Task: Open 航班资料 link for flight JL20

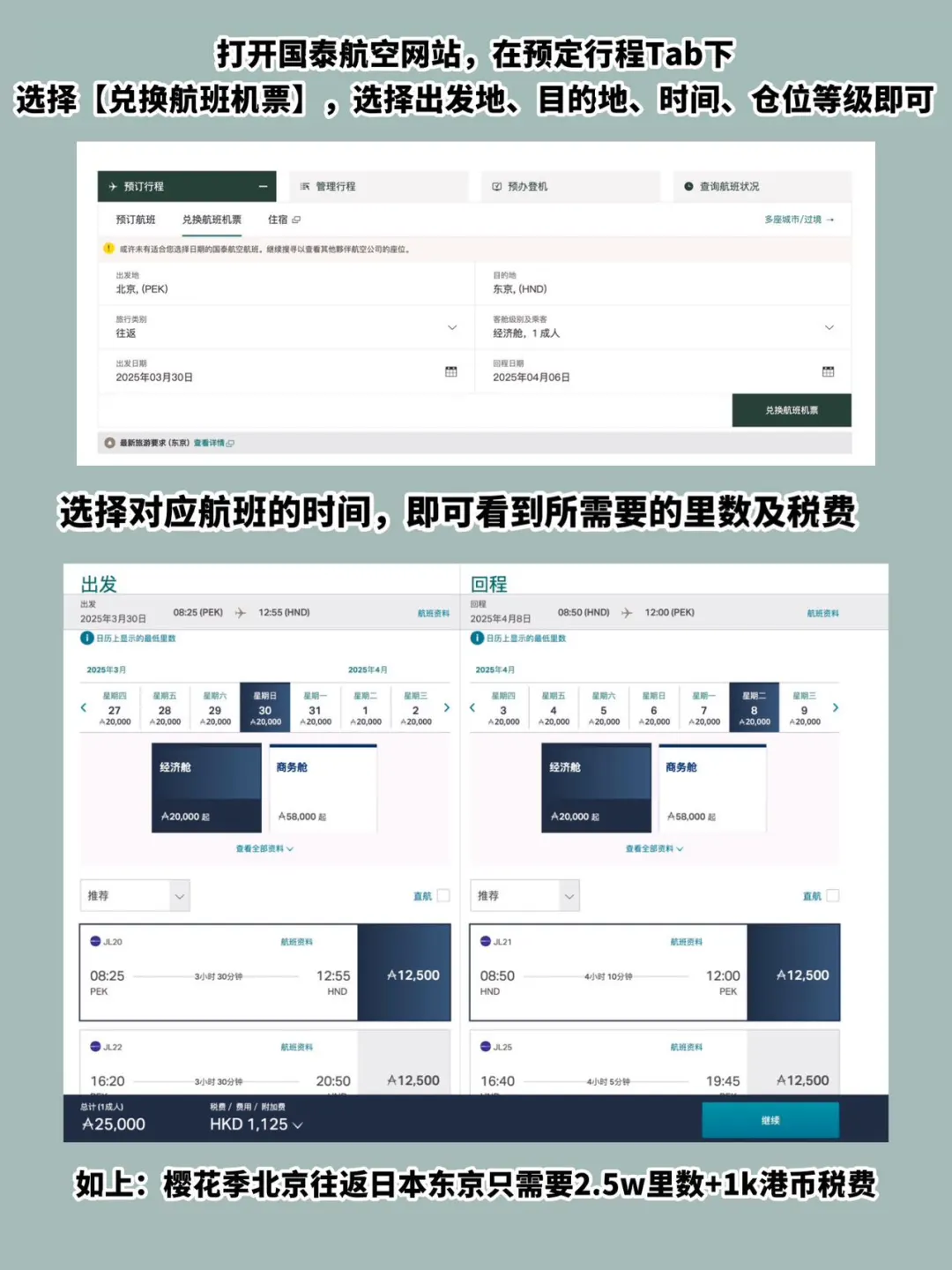Action: click(296, 942)
